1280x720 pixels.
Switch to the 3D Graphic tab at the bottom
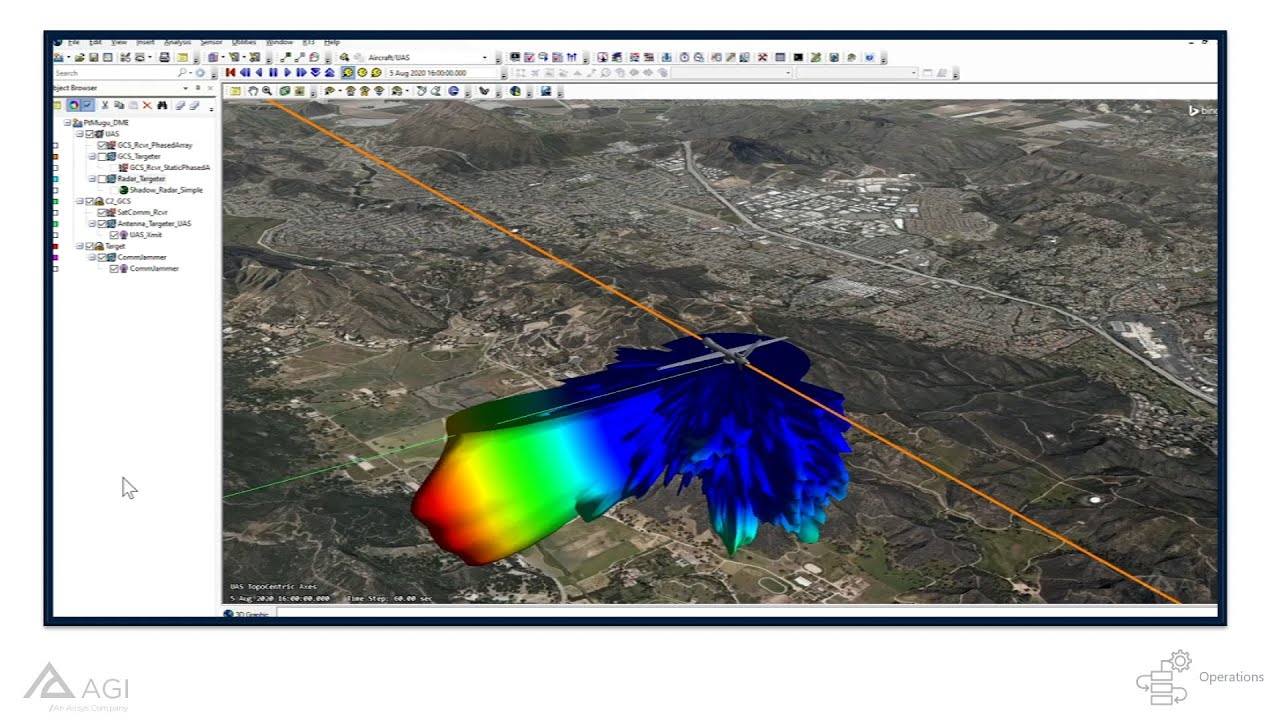point(247,614)
